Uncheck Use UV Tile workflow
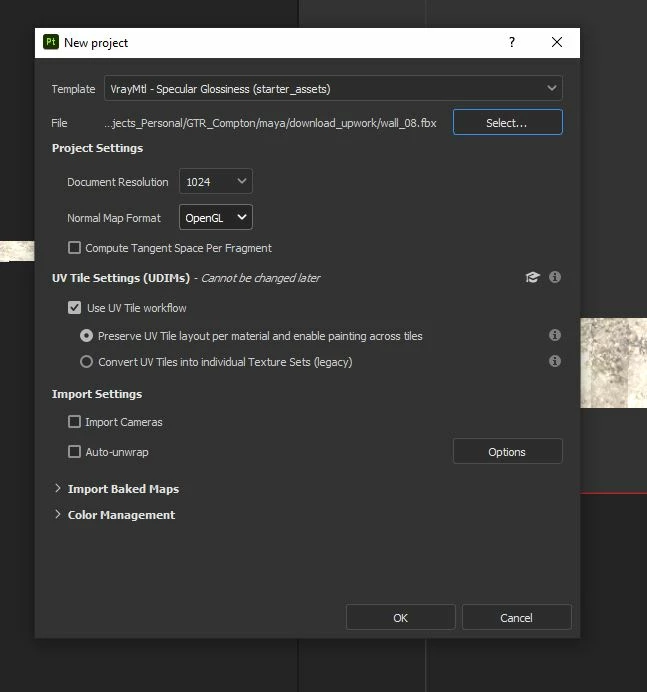The width and height of the screenshot is (647, 692). coord(75,308)
